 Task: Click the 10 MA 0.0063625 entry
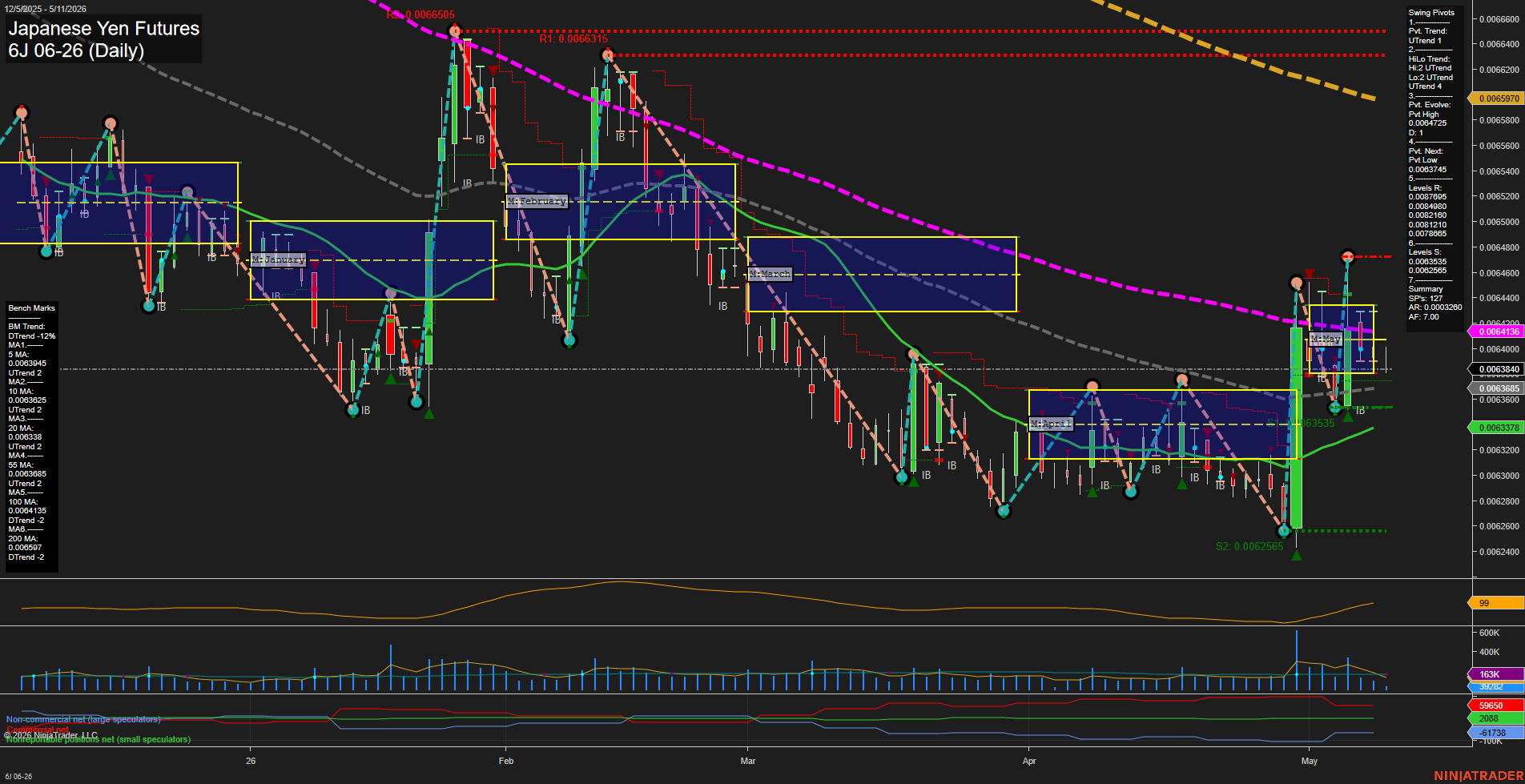(x=27, y=396)
